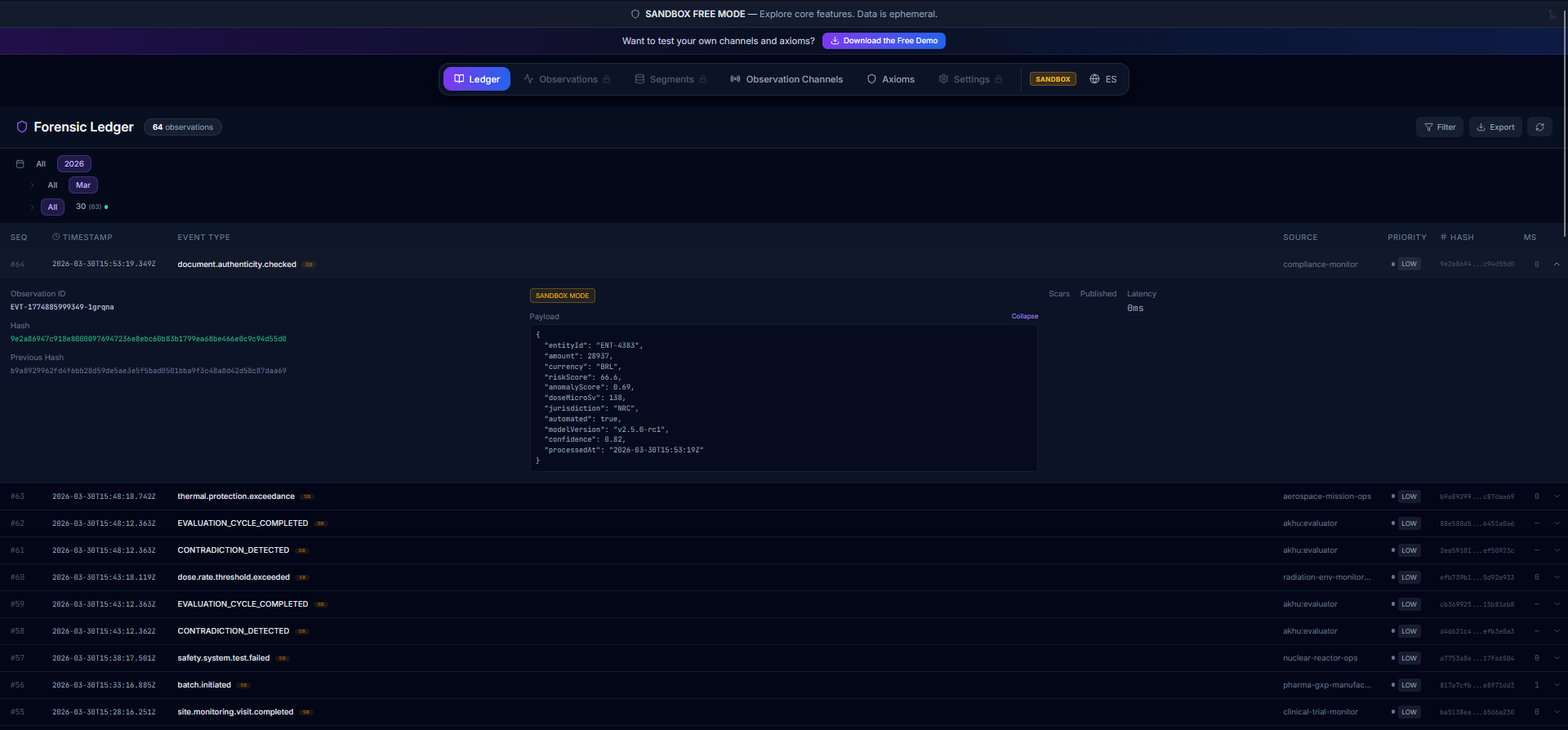The width and height of the screenshot is (1568, 730).
Task: Click the clock icon in the Timestamp header
Action: (56, 237)
